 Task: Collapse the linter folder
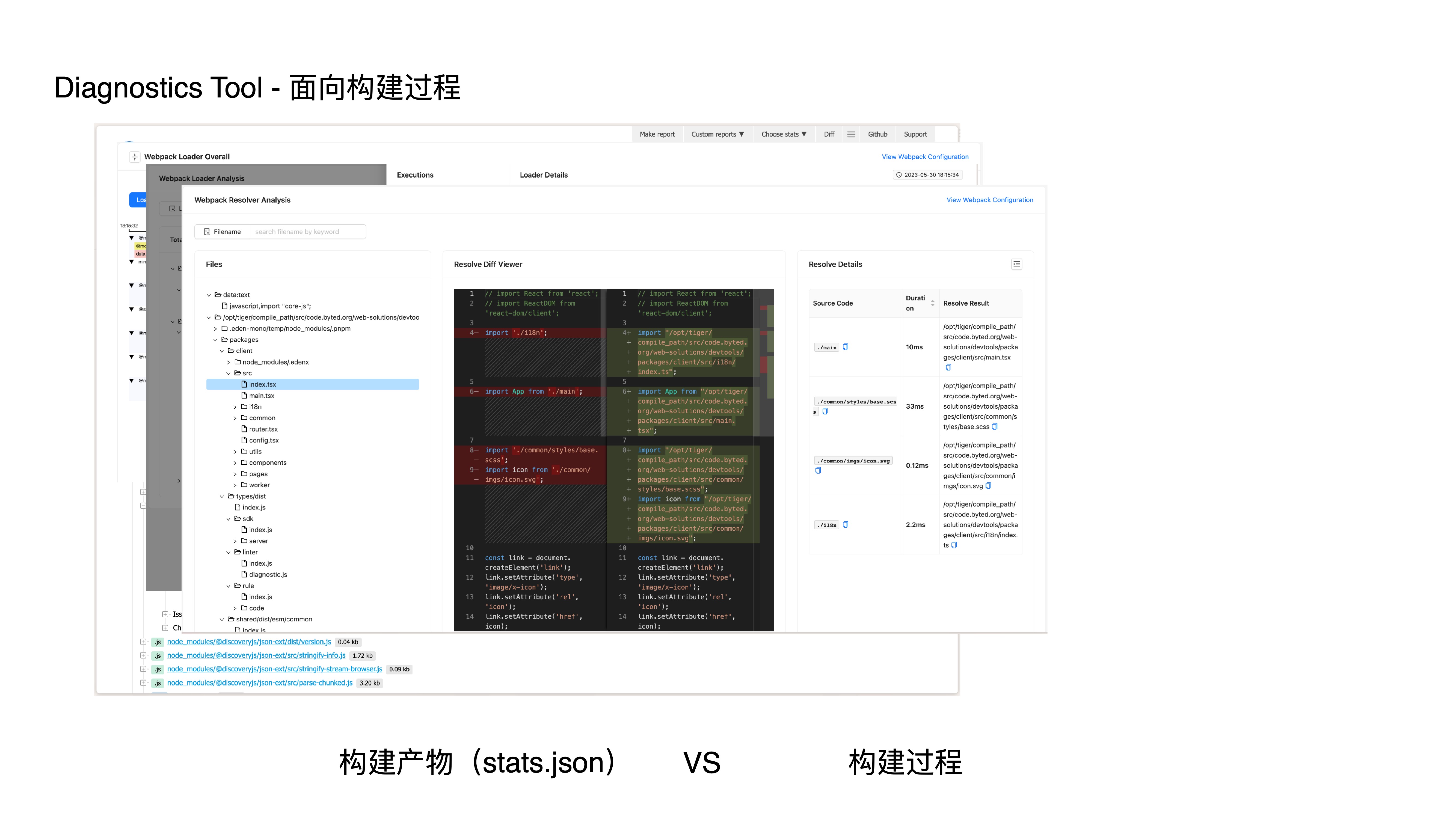click(228, 552)
